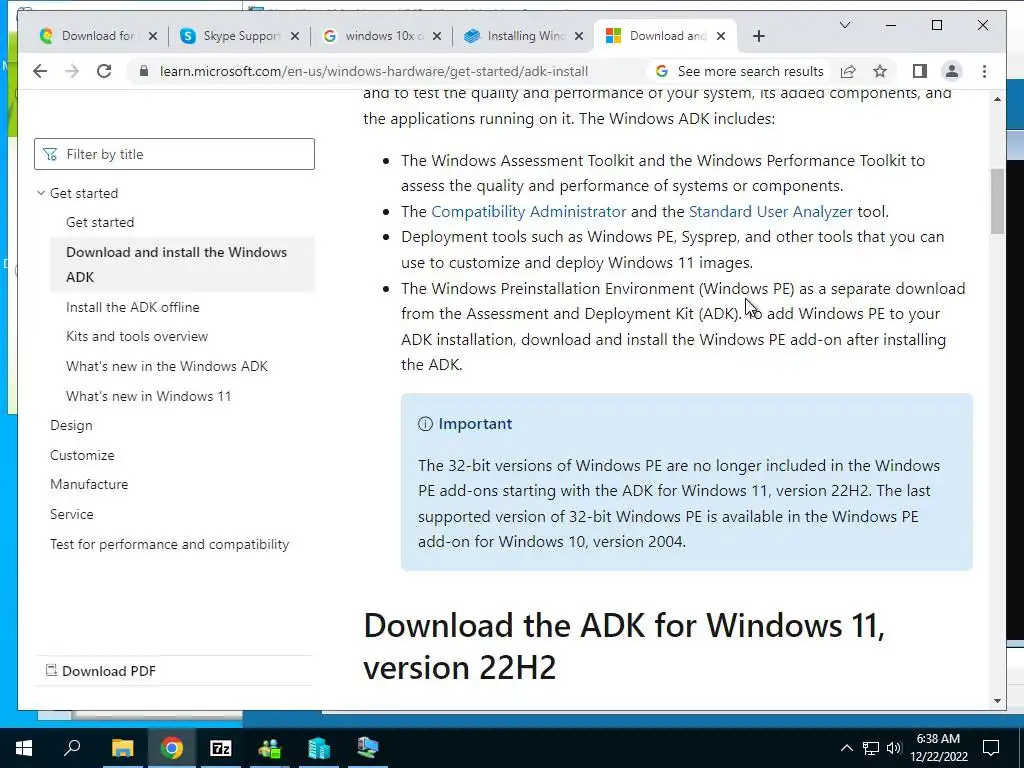The width and height of the screenshot is (1024, 768).
Task: Click the page vertical scrollbar thumb
Action: click(997, 201)
